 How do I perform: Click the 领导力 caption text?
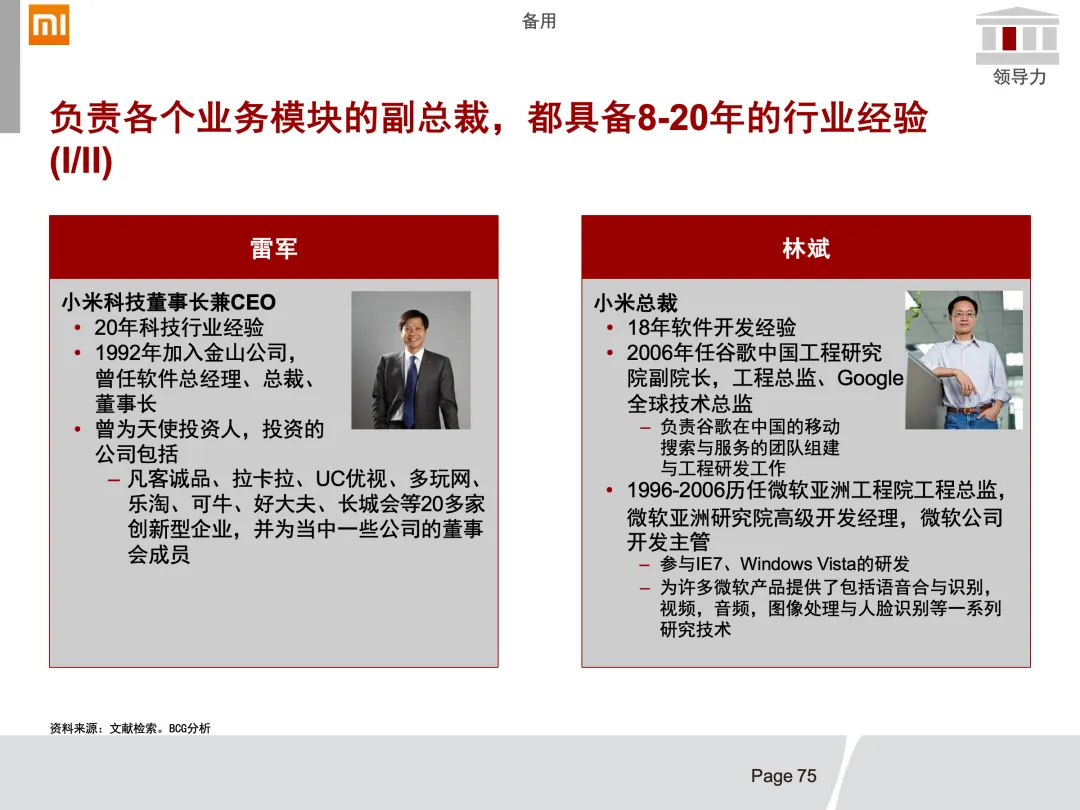1019,76
